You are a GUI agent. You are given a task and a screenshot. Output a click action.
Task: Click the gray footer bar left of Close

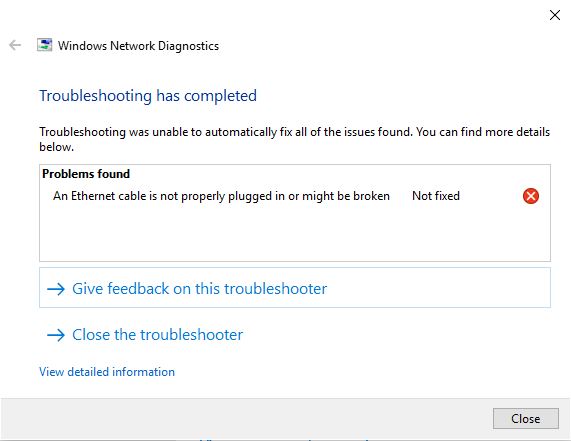(x=247, y=418)
